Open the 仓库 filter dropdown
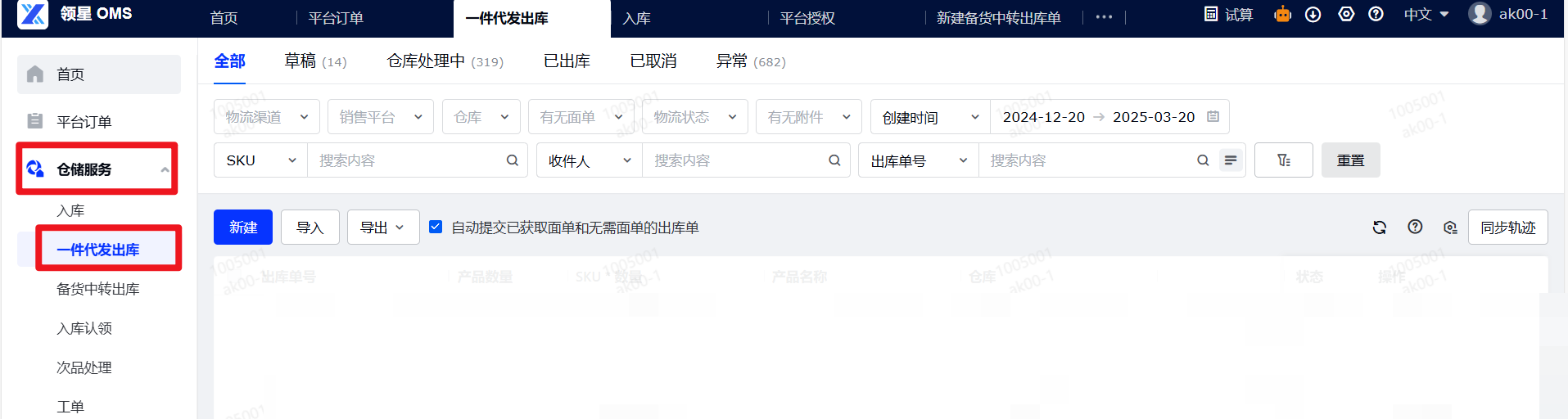This screenshot has width=1568, height=419. pyautogui.click(x=481, y=117)
